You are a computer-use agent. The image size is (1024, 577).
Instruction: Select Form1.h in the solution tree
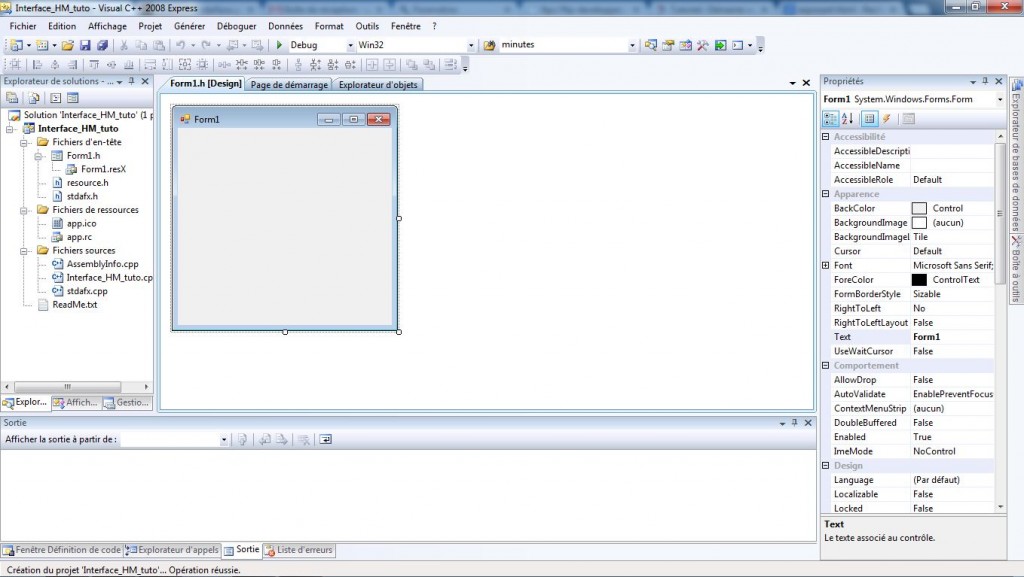[x=83, y=156]
